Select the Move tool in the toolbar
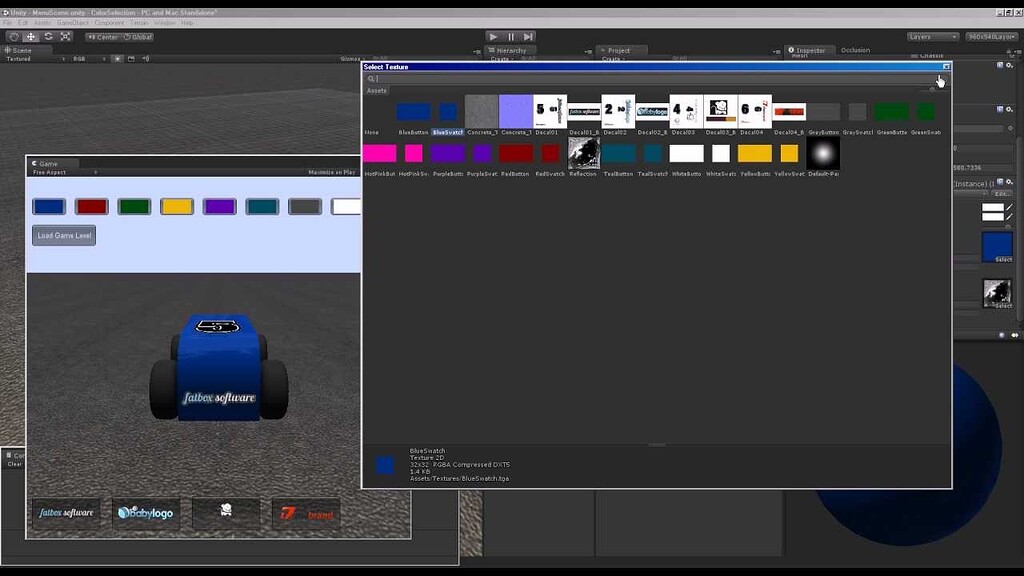 30,36
